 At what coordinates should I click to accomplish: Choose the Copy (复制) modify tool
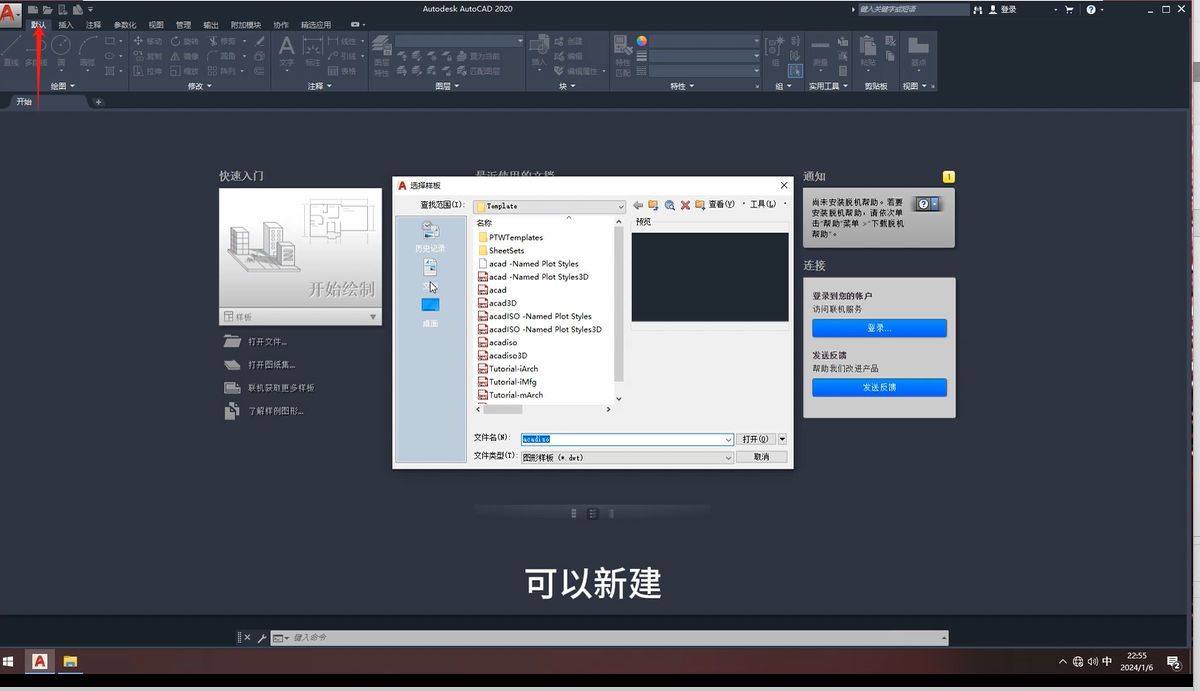147,56
